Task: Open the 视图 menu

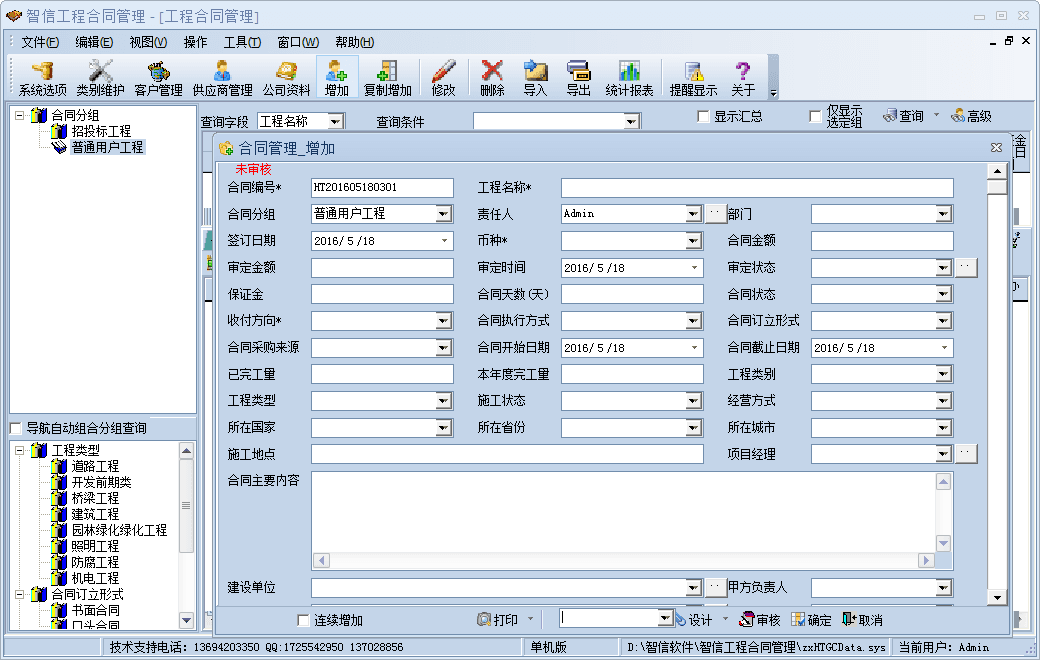Action: tap(147, 42)
